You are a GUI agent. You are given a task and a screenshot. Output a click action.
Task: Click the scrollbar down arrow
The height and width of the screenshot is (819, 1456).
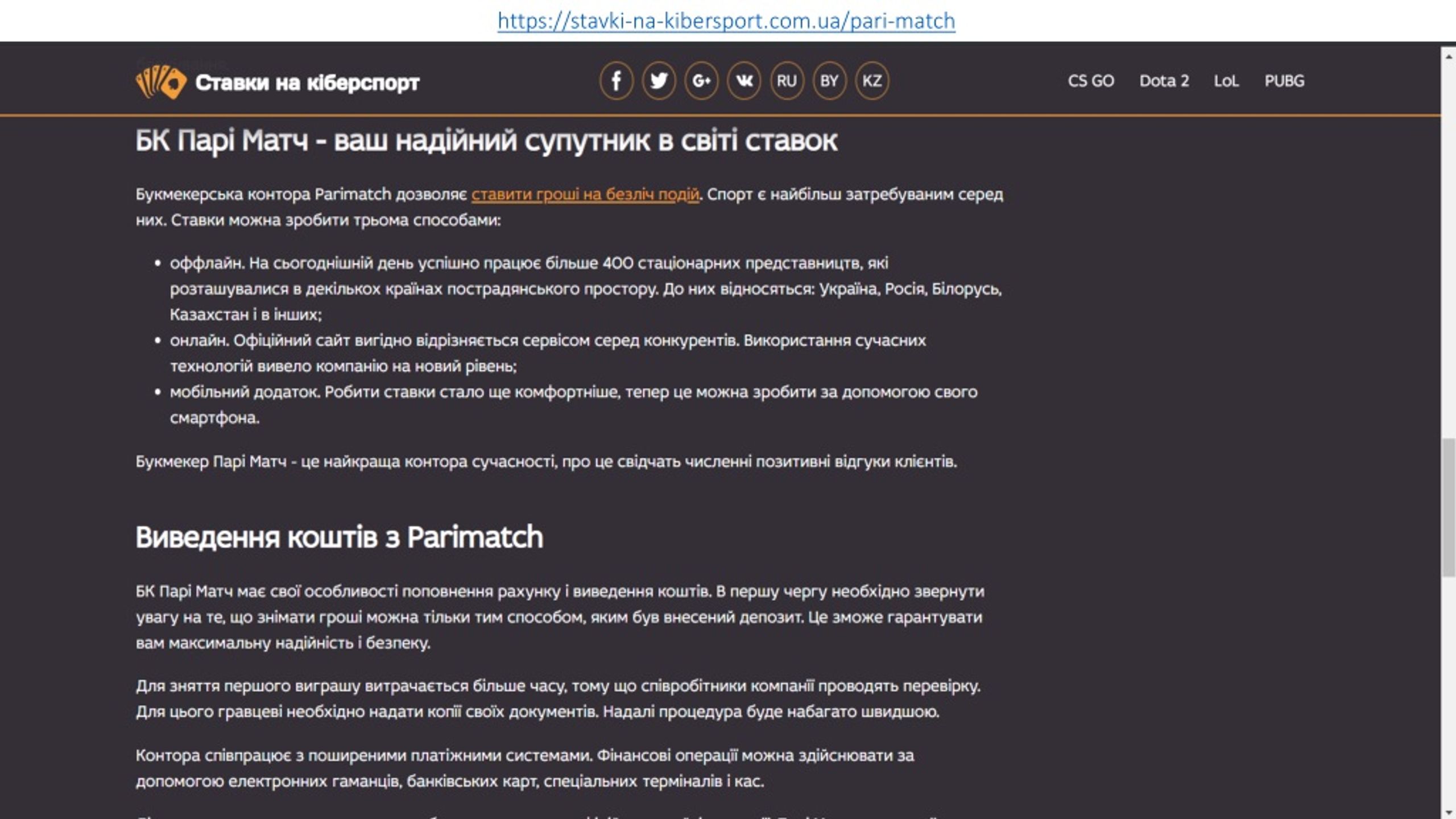point(1449,812)
